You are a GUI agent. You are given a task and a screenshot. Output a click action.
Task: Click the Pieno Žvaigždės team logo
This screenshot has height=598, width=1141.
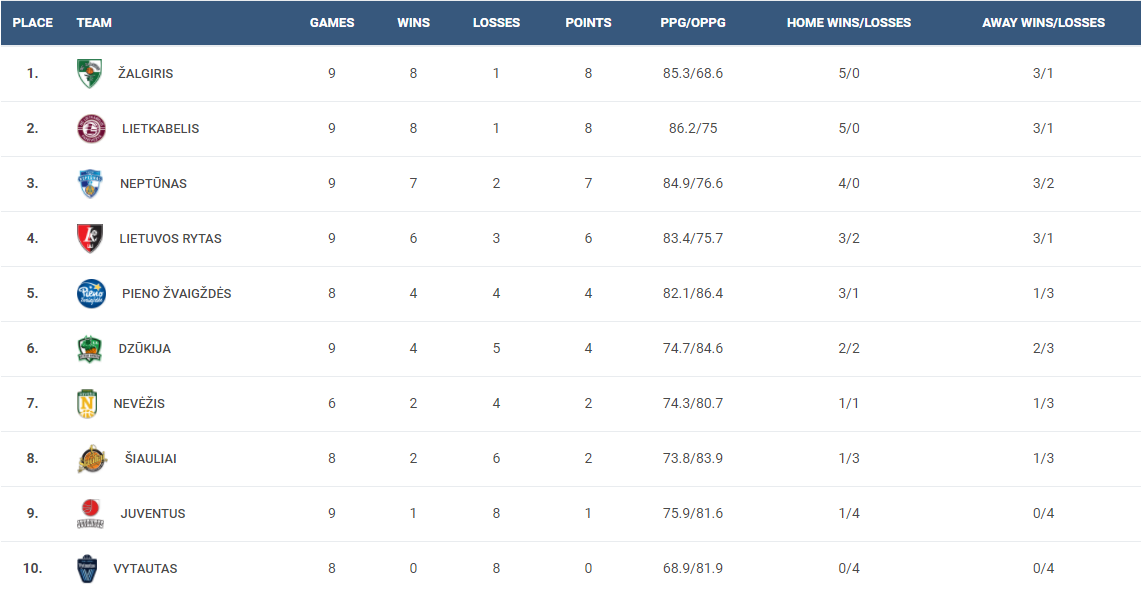(x=91, y=293)
